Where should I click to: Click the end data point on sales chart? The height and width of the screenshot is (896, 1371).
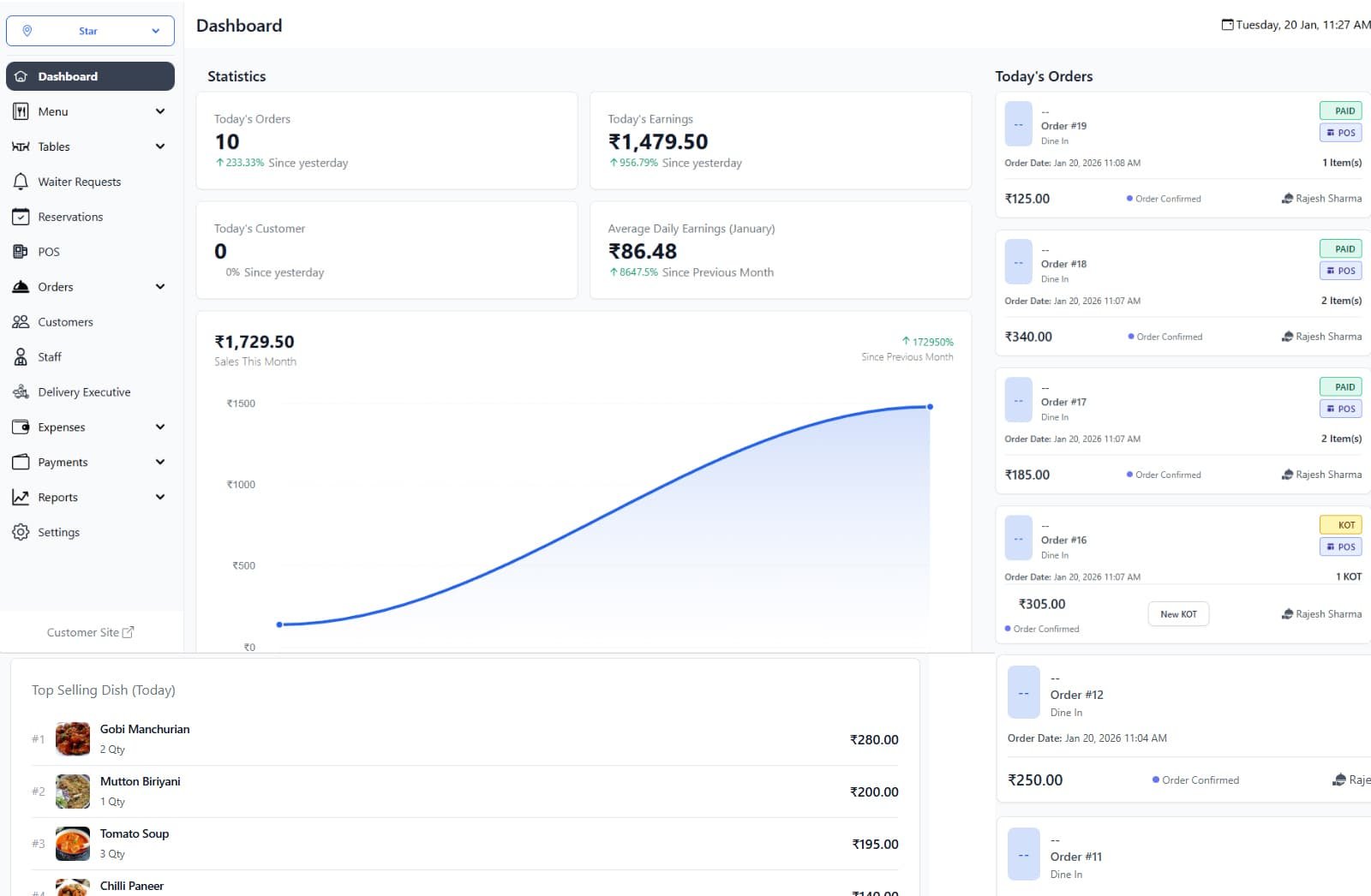tap(930, 407)
